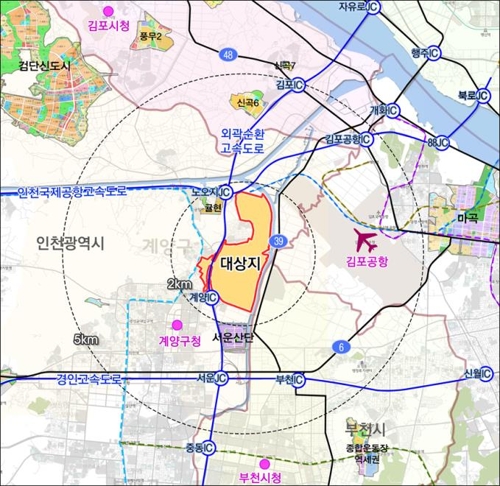Click the 계양구청 pink dot marker
Image resolution: width=500 pixels, height=486 pixels.
177,325
